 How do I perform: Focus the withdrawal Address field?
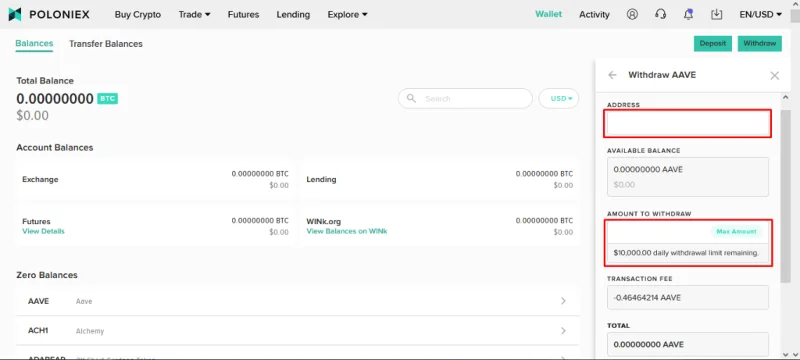(x=687, y=123)
